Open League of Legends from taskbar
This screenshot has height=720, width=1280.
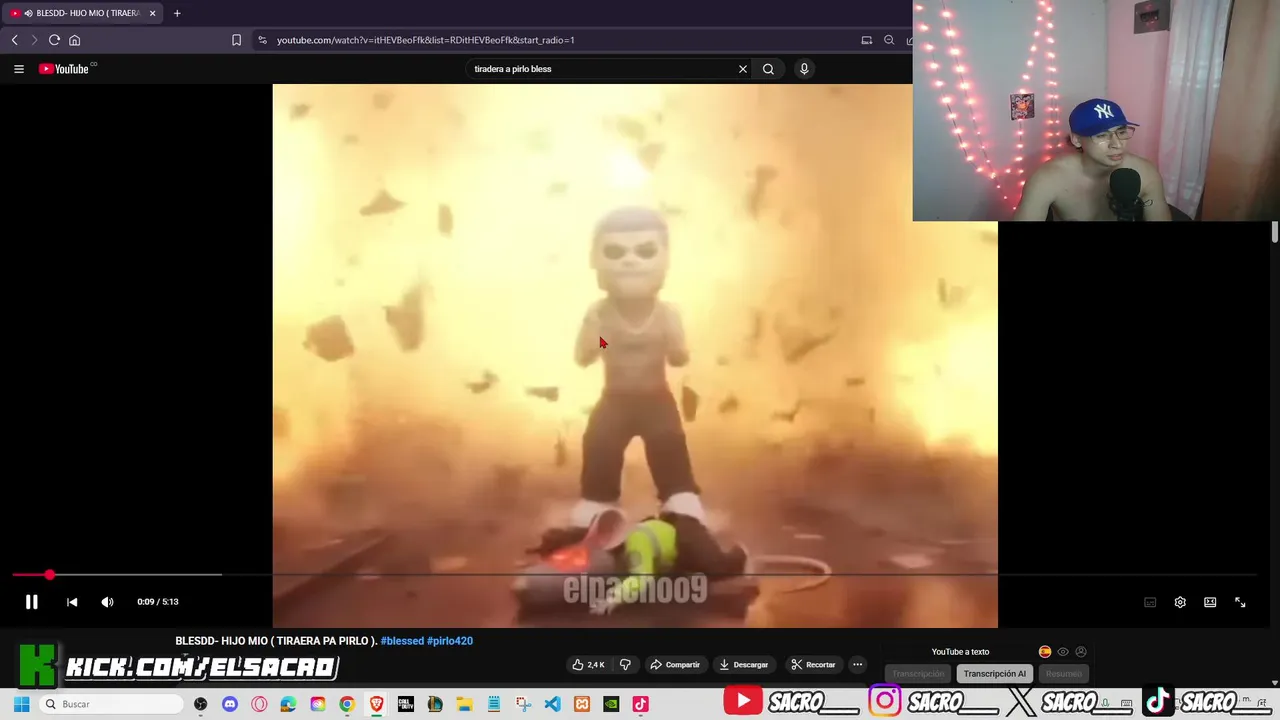[435, 704]
